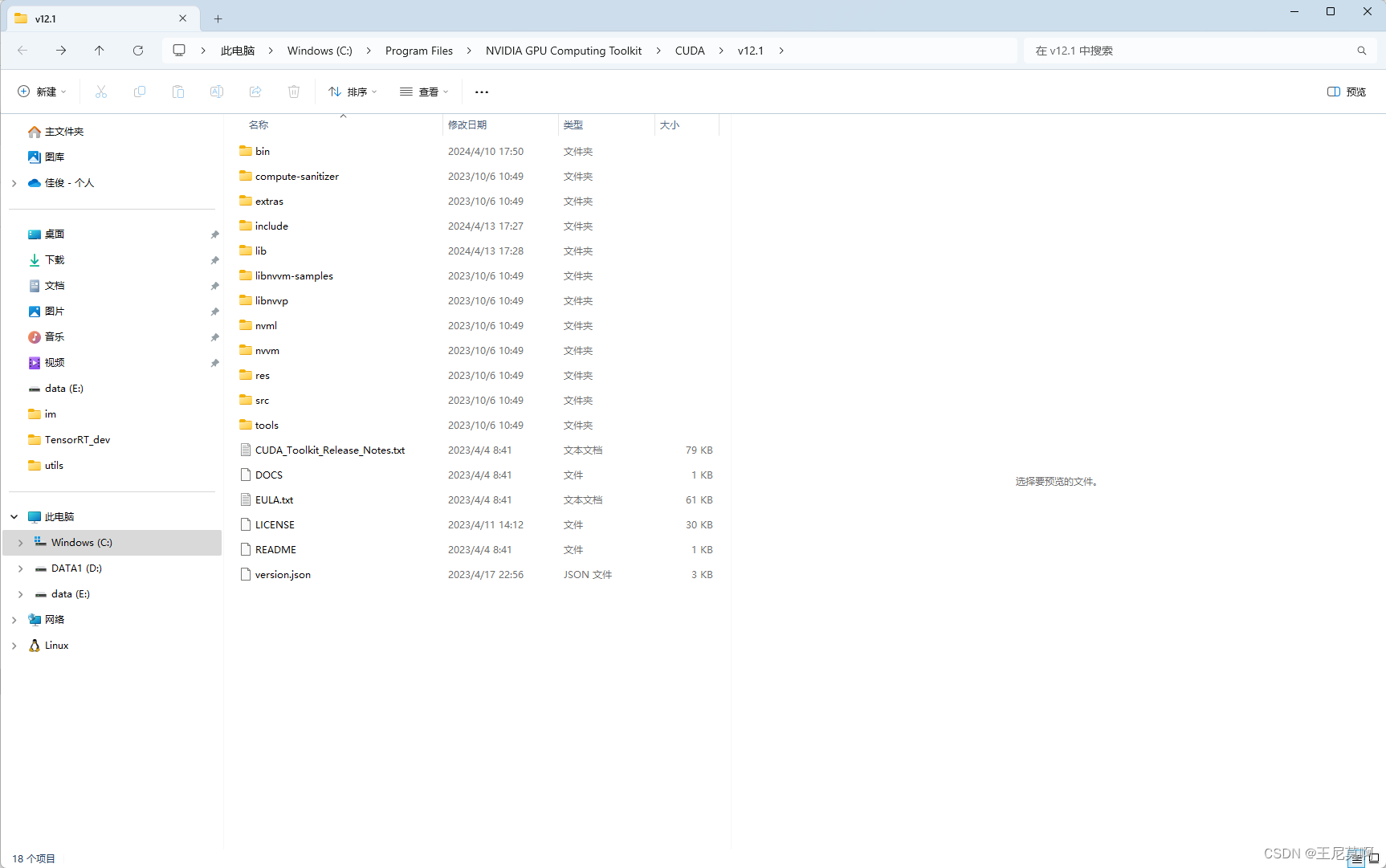This screenshot has width=1386, height=868.
Task: Click the Copy icon in toolbar
Action: point(140,92)
